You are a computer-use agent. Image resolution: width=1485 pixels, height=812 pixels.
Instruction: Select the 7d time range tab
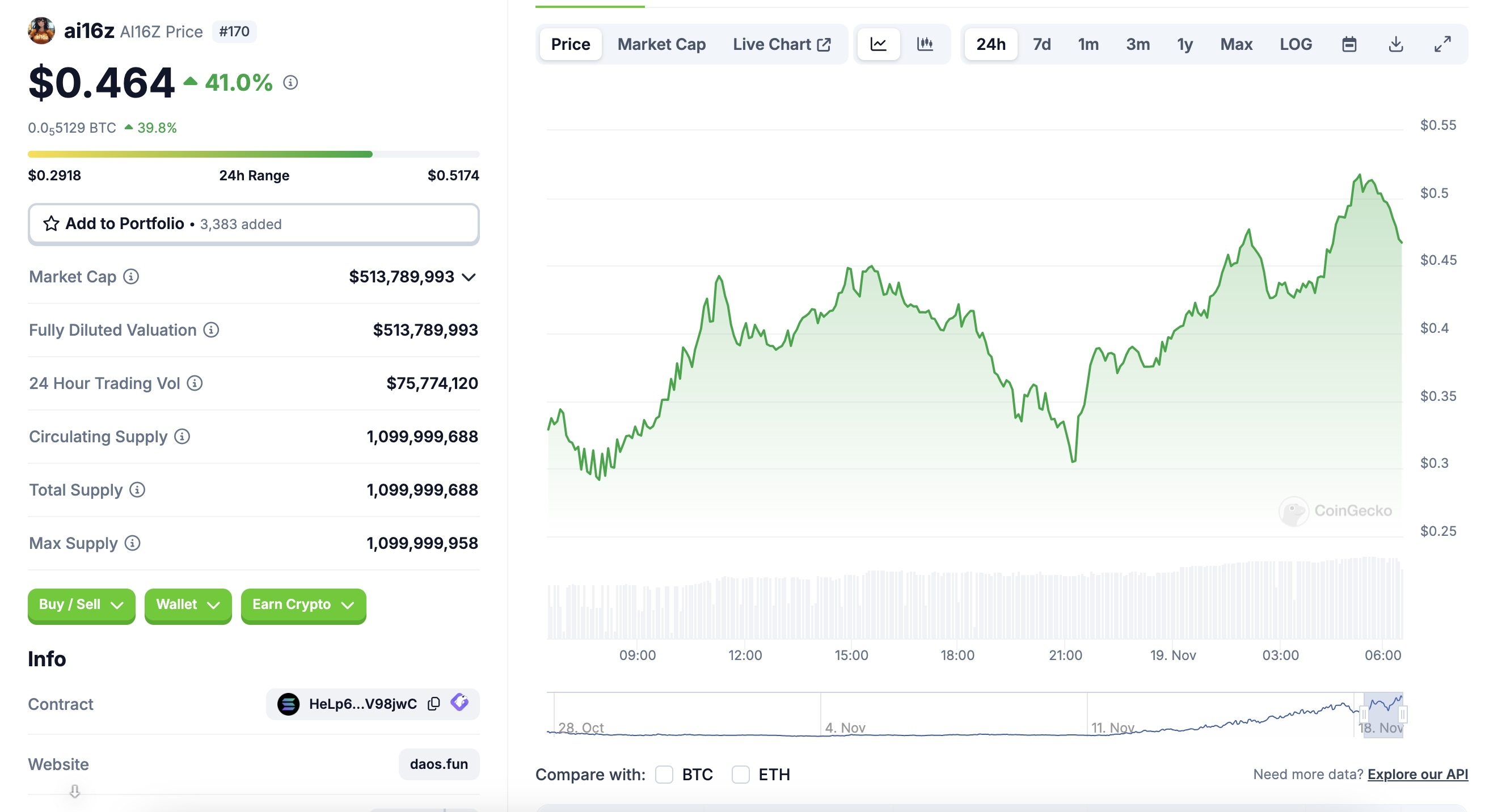point(1041,44)
